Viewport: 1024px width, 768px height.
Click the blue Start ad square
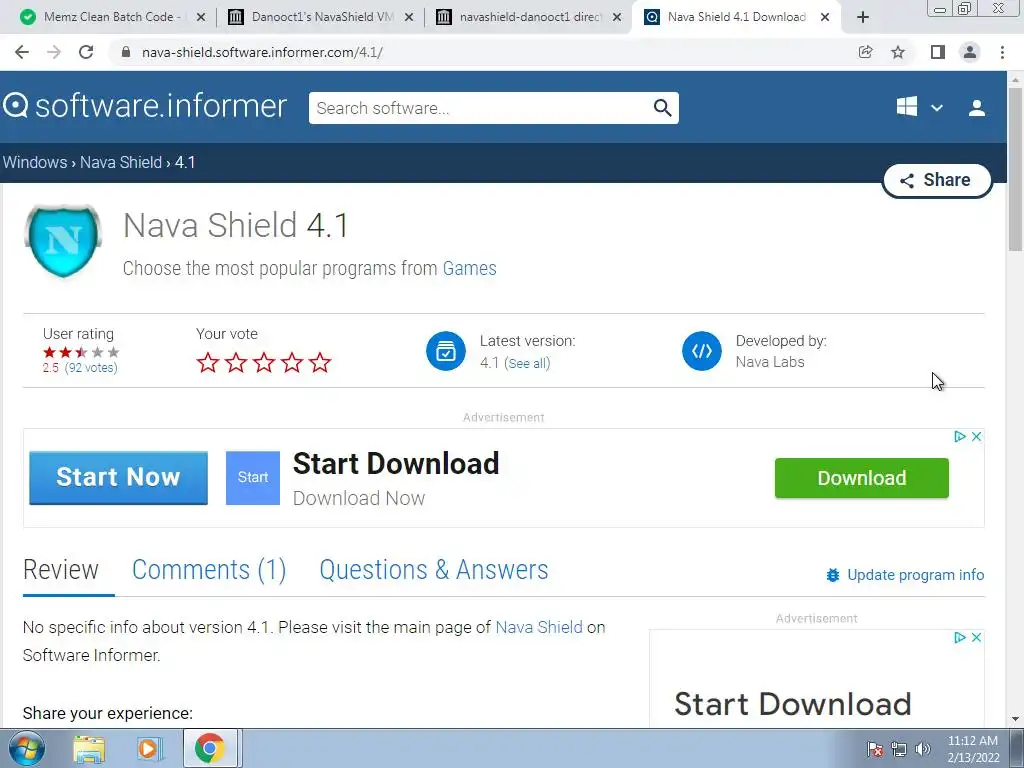[x=253, y=477]
